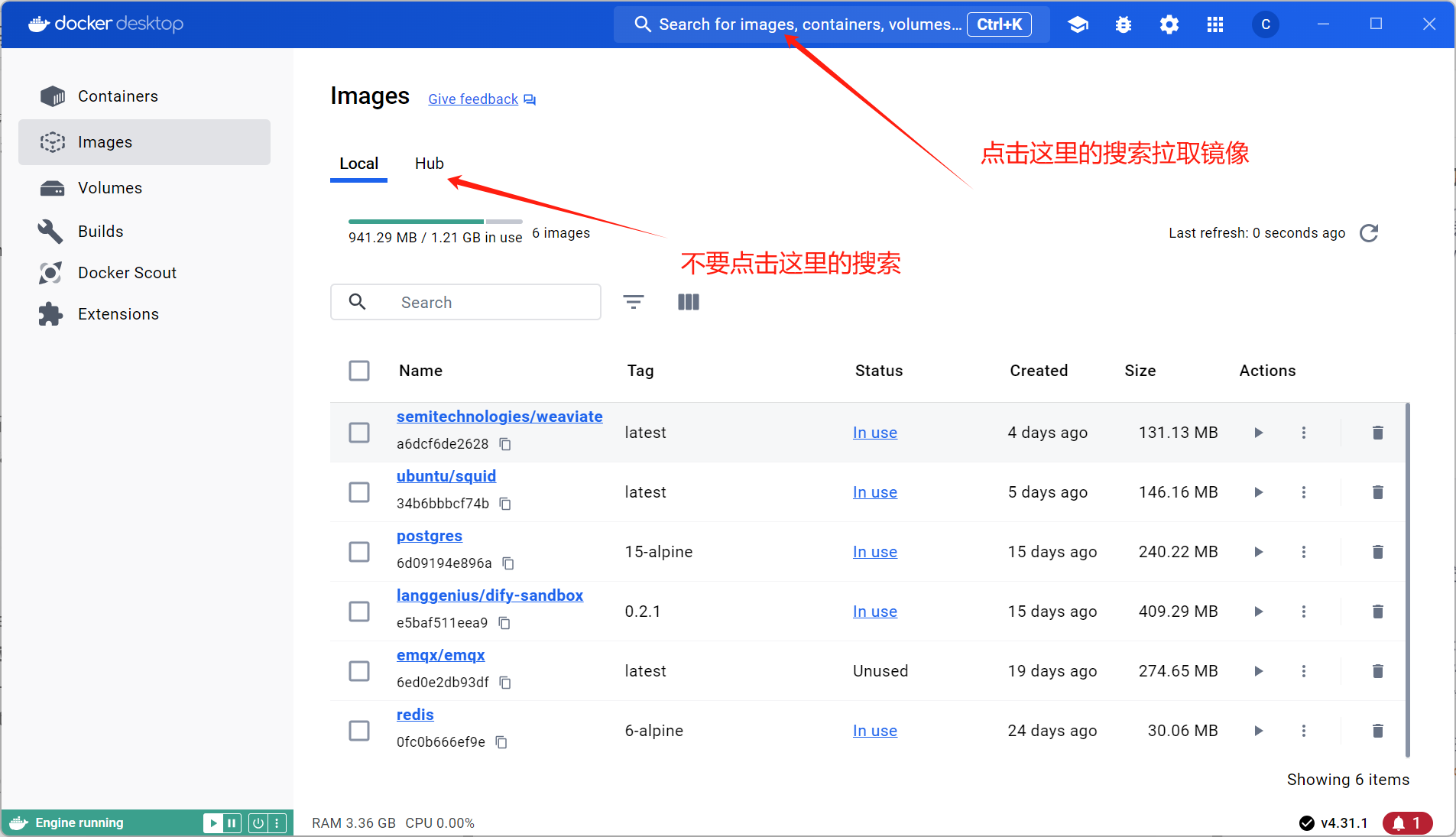Image resolution: width=1456 pixels, height=837 pixels.
Task: Delete the langgenius/dify-sandbox image
Action: click(x=1378, y=612)
